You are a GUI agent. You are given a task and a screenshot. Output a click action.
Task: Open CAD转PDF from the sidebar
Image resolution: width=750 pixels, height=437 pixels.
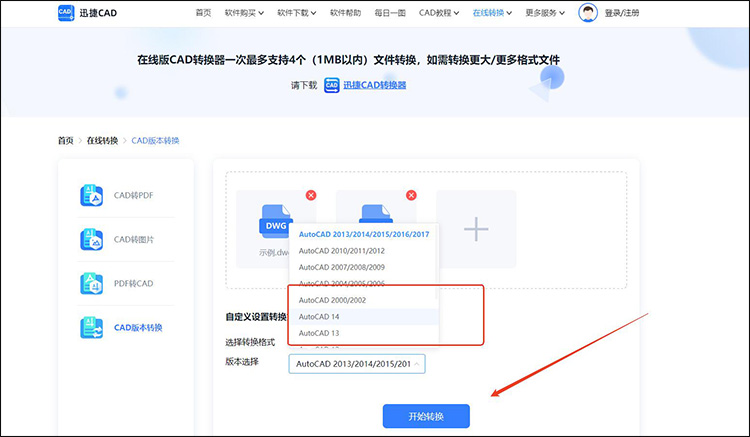click(133, 195)
